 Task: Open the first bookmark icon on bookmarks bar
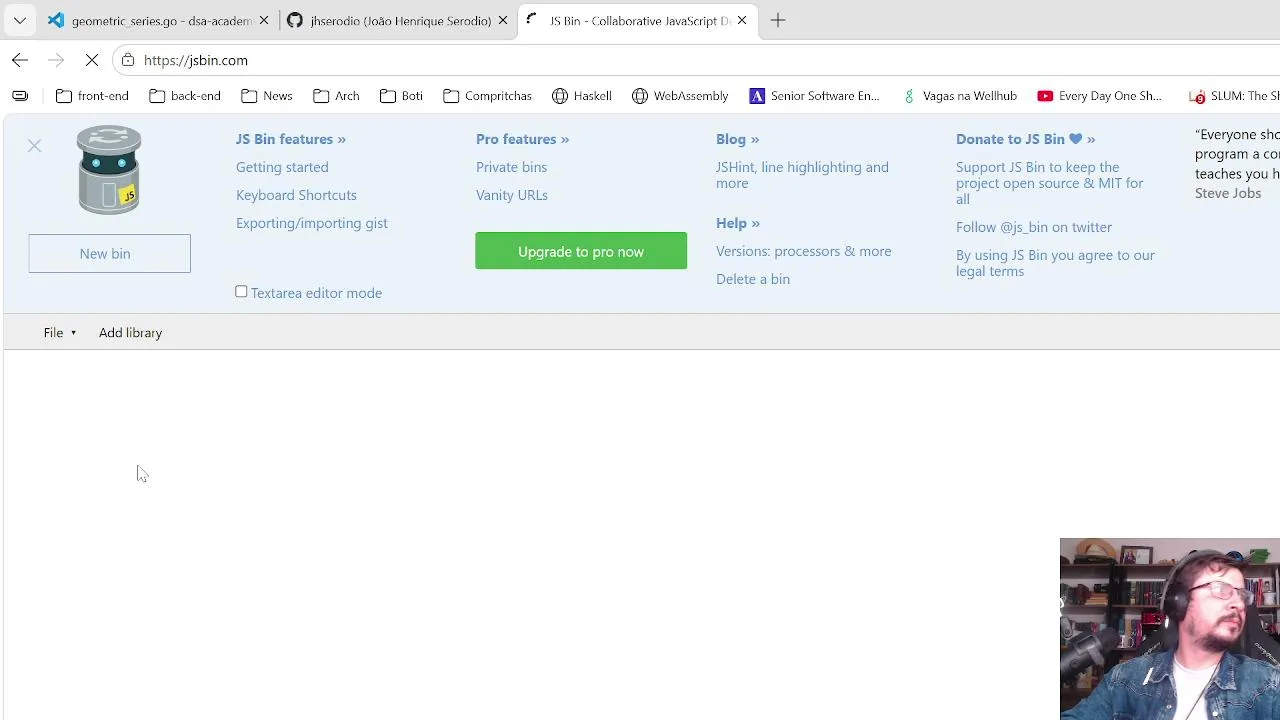tap(20, 96)
